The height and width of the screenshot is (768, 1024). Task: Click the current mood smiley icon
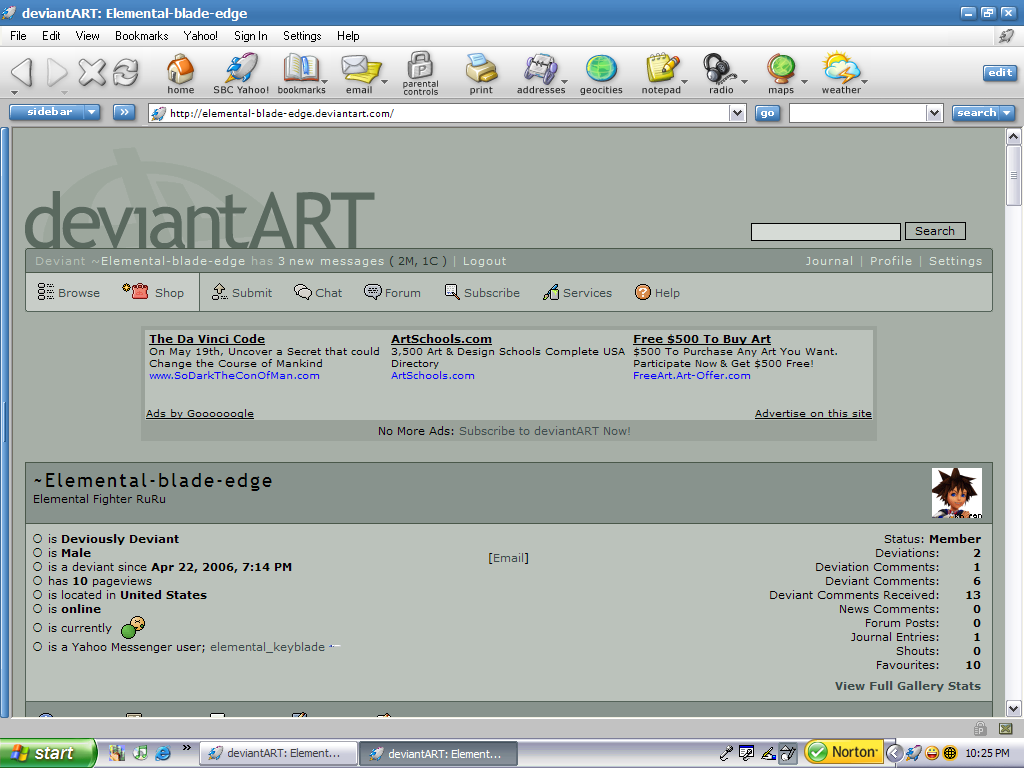(133, 628)
